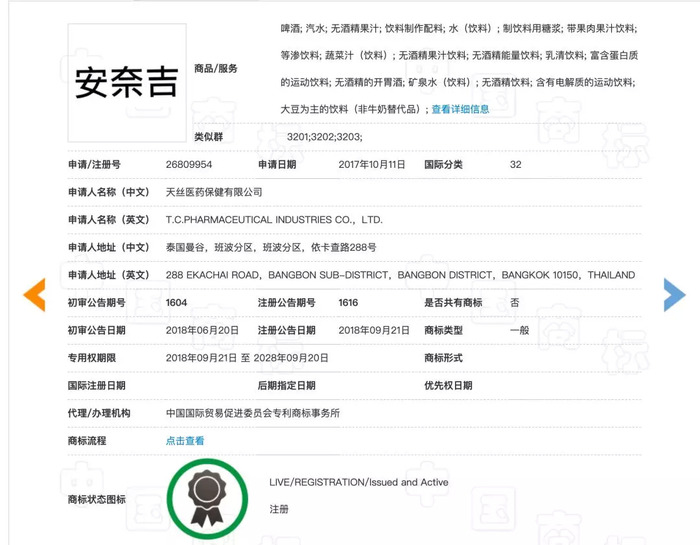
Task: Click the 代理/办理机构 label
Action: (99, 413)
